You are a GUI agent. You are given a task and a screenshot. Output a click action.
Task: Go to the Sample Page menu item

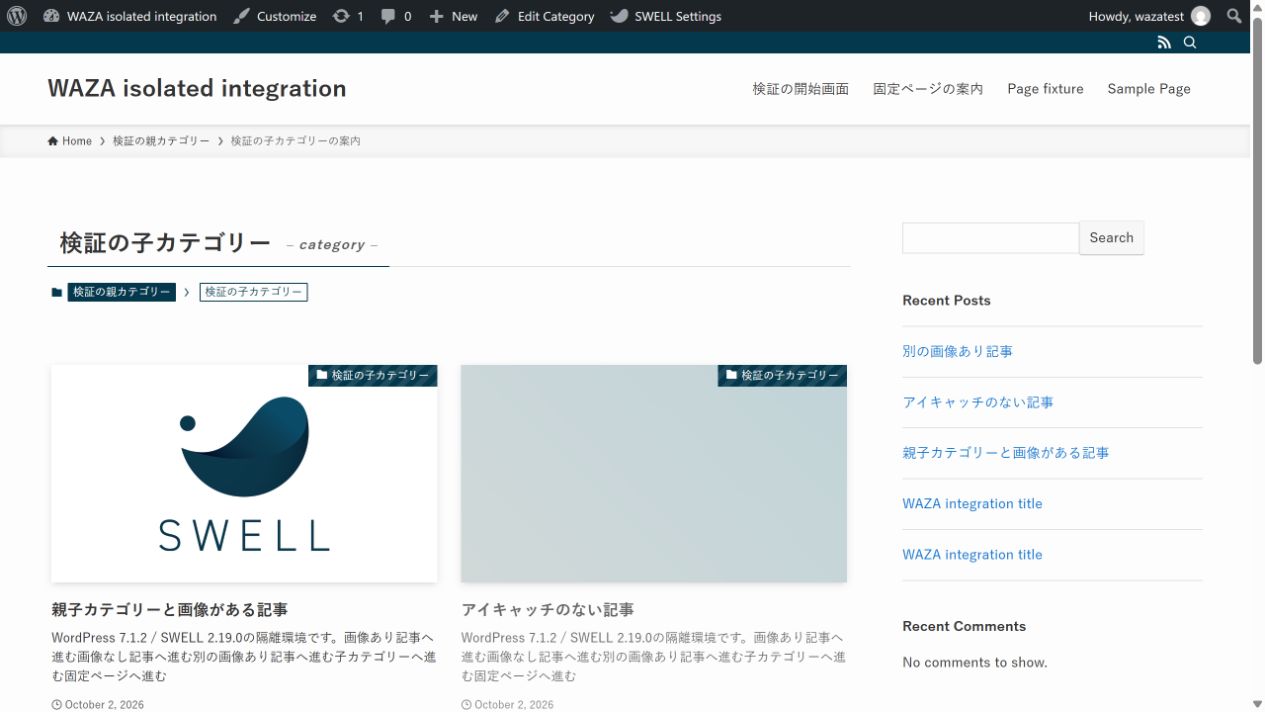tap(1149, 89)
